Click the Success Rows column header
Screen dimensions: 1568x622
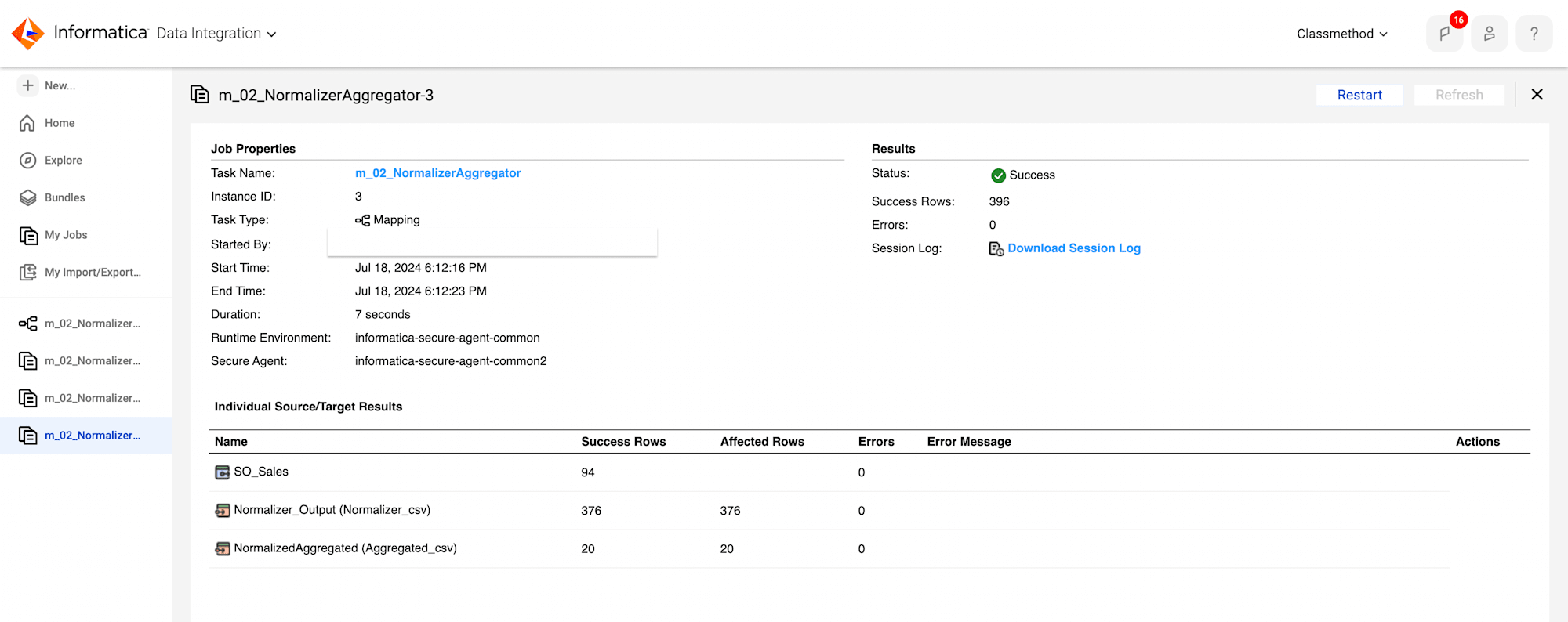click(x=623, y=442)
